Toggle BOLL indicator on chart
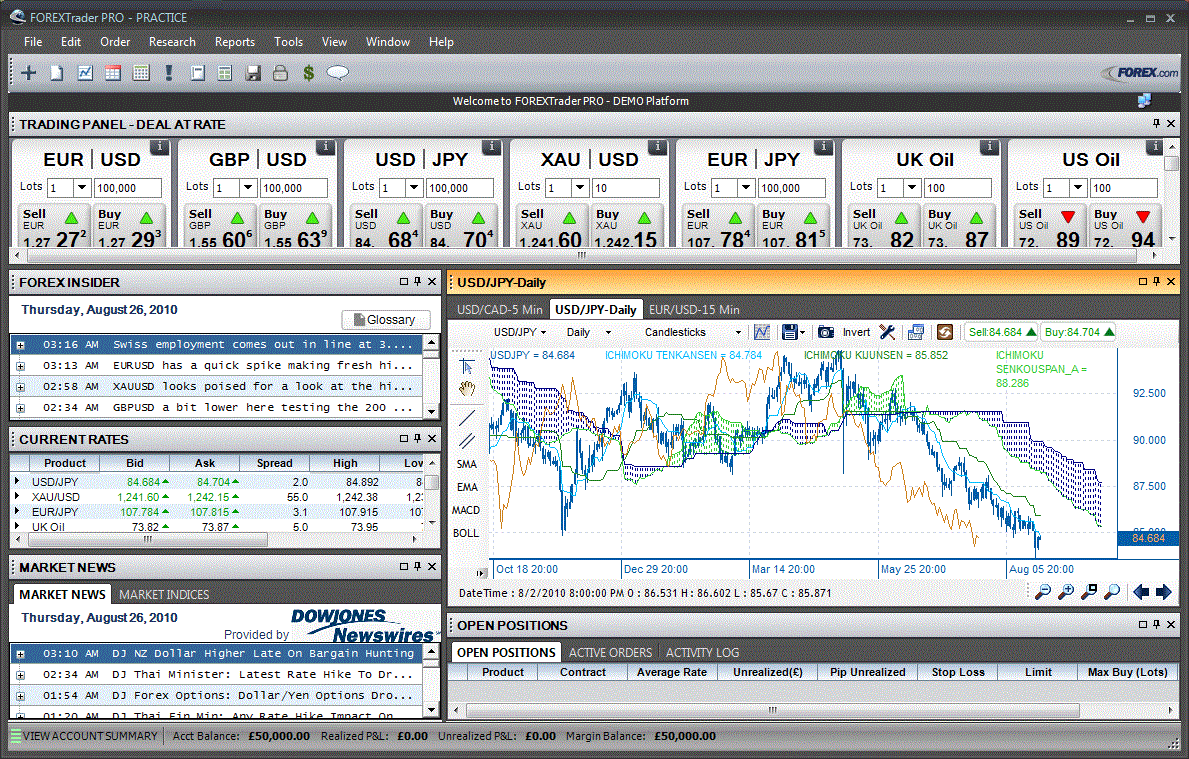The image size is (1189, 759). coord(466,533)
